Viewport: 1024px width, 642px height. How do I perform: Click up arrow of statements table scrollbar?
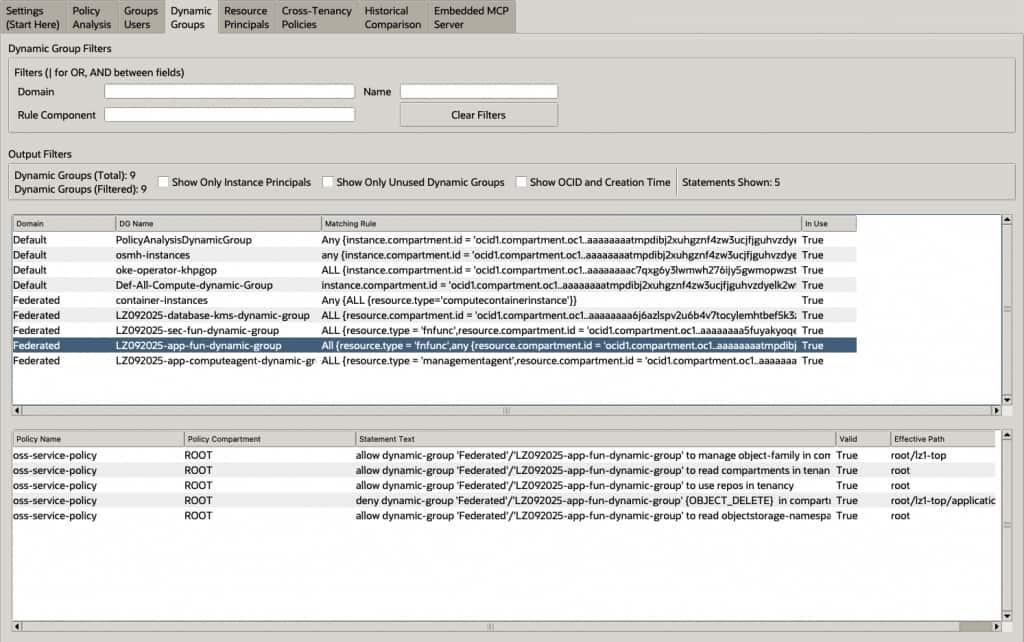coord(1007,435)
